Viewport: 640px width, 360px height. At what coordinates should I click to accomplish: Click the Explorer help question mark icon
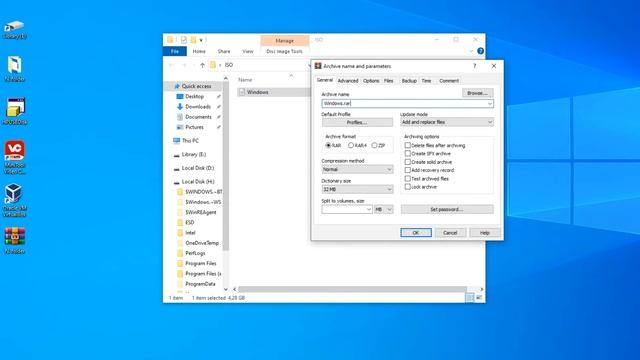click(480, 51)
